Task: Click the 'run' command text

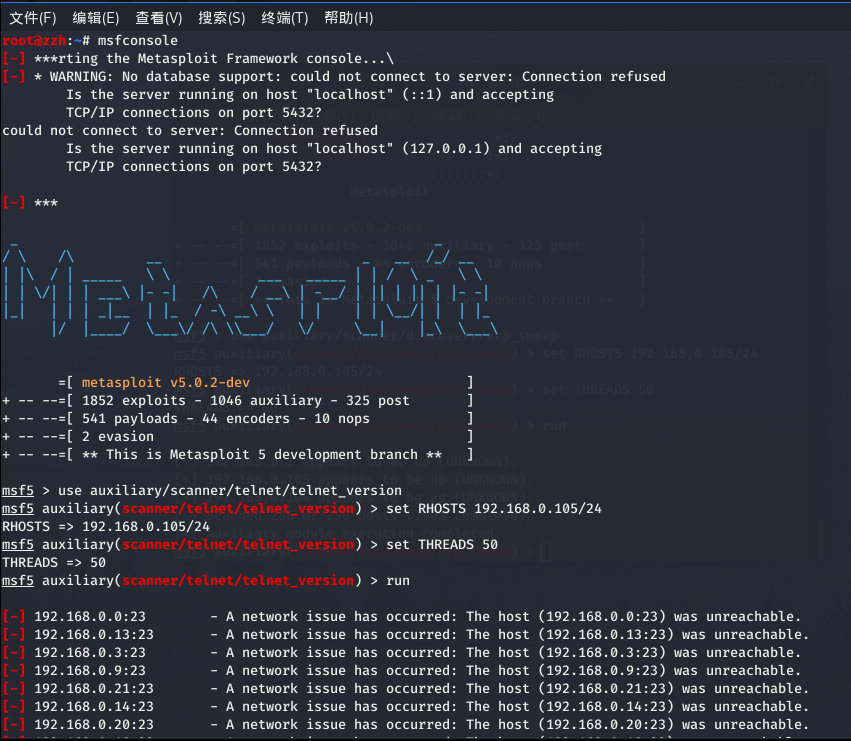Action: pyautogui.click(x=398, y=580)
